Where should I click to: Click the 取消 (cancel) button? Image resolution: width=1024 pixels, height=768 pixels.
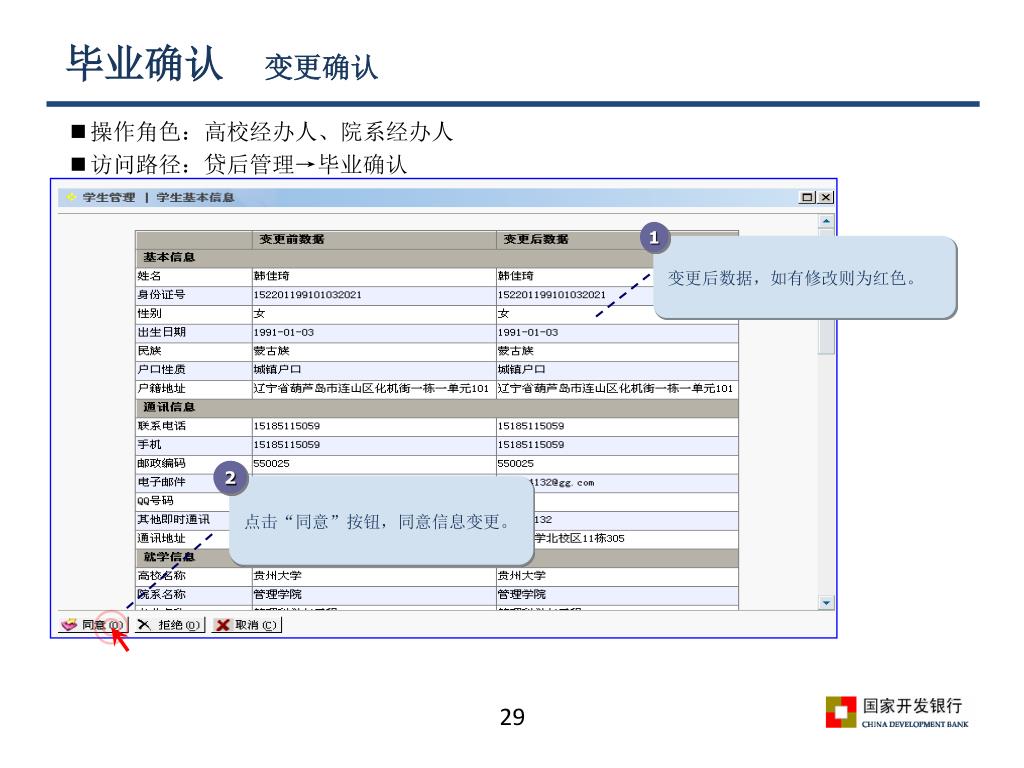247,625
